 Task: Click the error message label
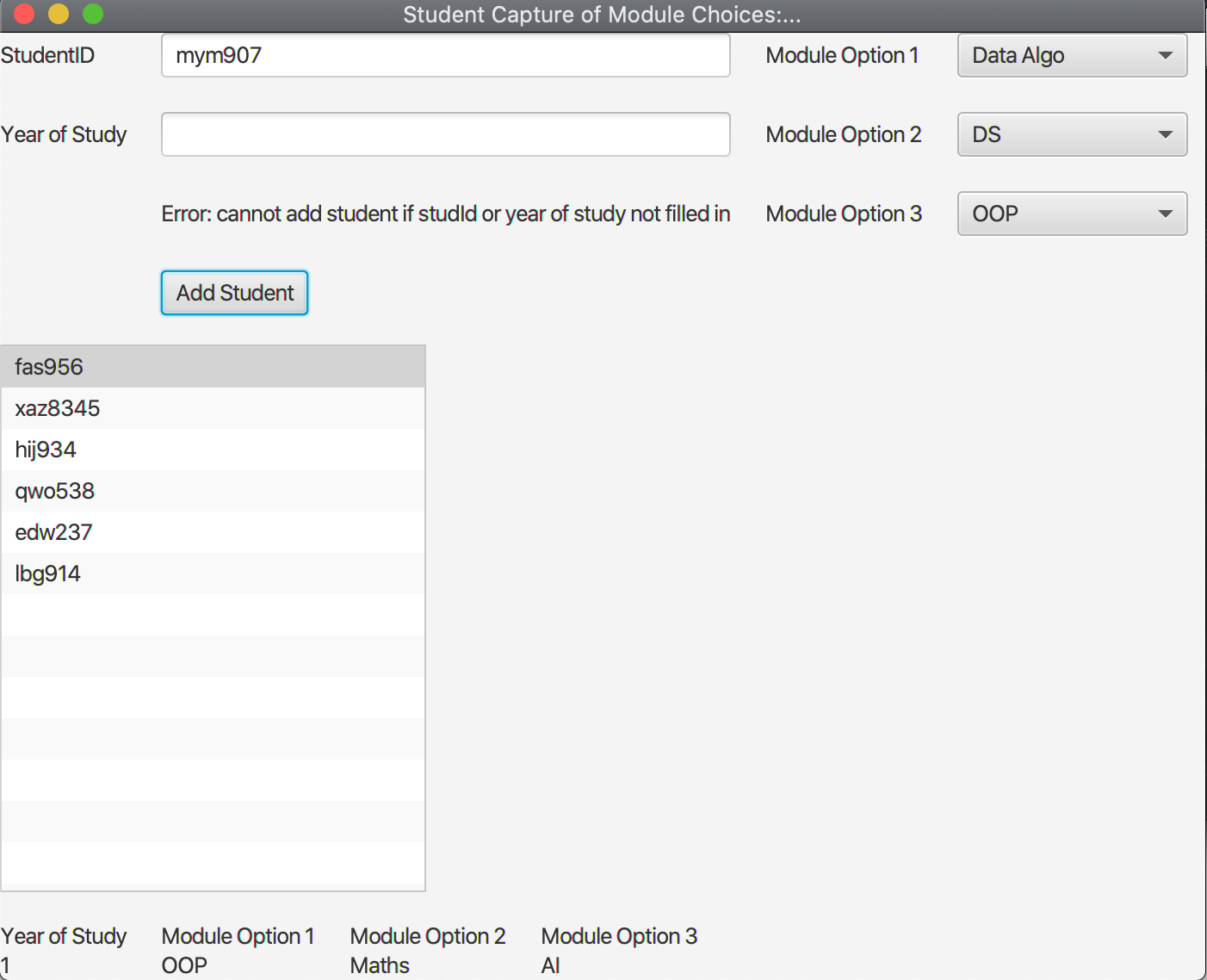tap(446, 214)
